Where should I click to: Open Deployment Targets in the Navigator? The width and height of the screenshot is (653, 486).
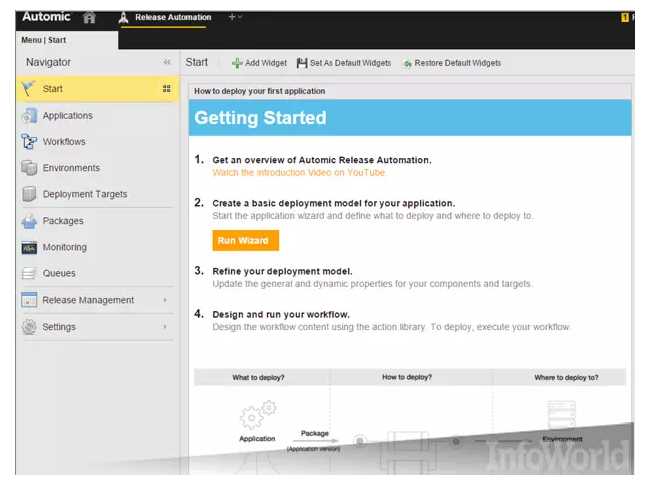[x=85, y=194]
